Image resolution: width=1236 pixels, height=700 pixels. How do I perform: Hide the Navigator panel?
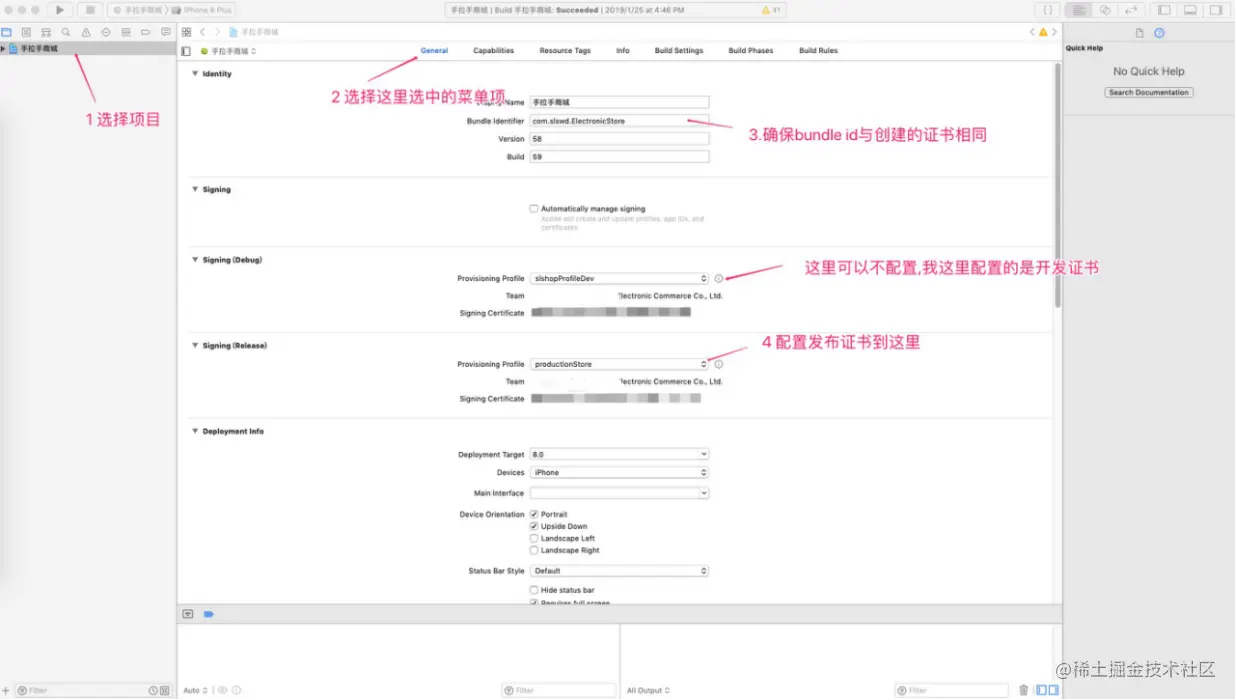(1164, 9)
